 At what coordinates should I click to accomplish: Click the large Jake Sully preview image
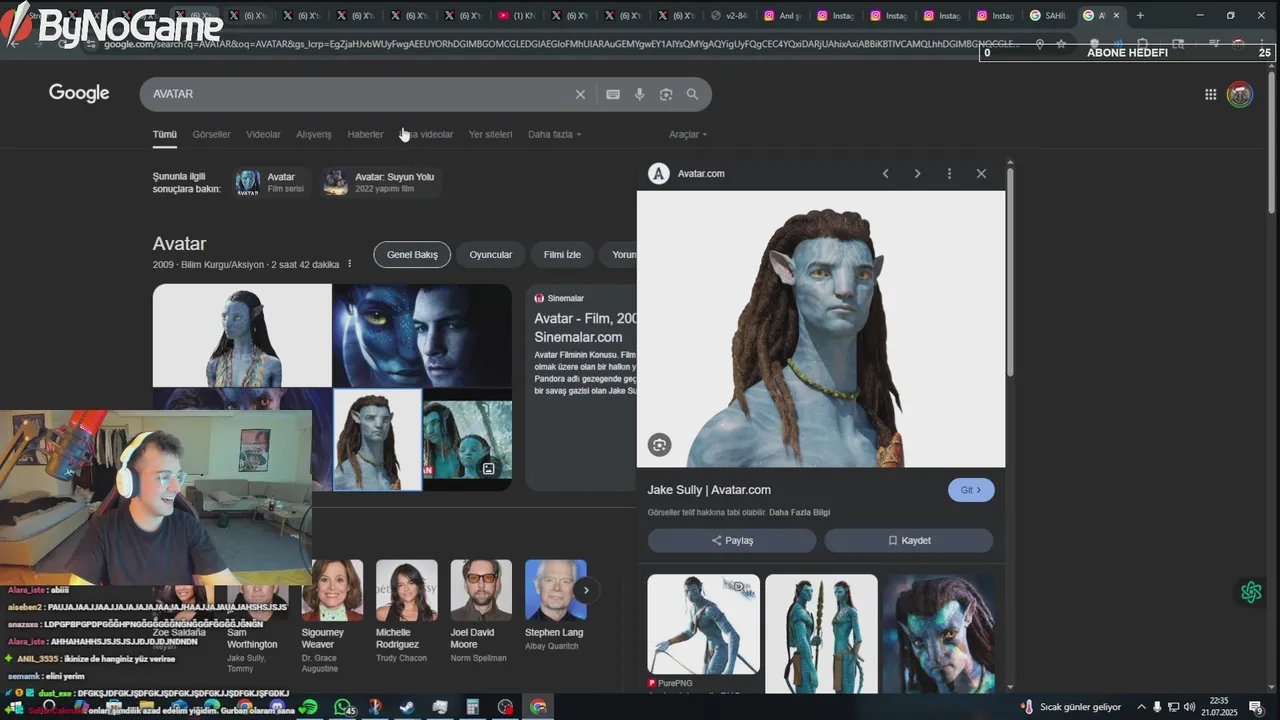821,329
